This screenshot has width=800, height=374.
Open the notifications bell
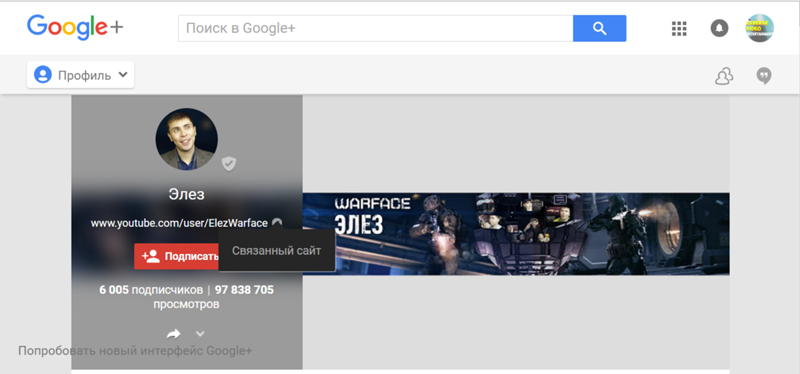pos(719,29)
